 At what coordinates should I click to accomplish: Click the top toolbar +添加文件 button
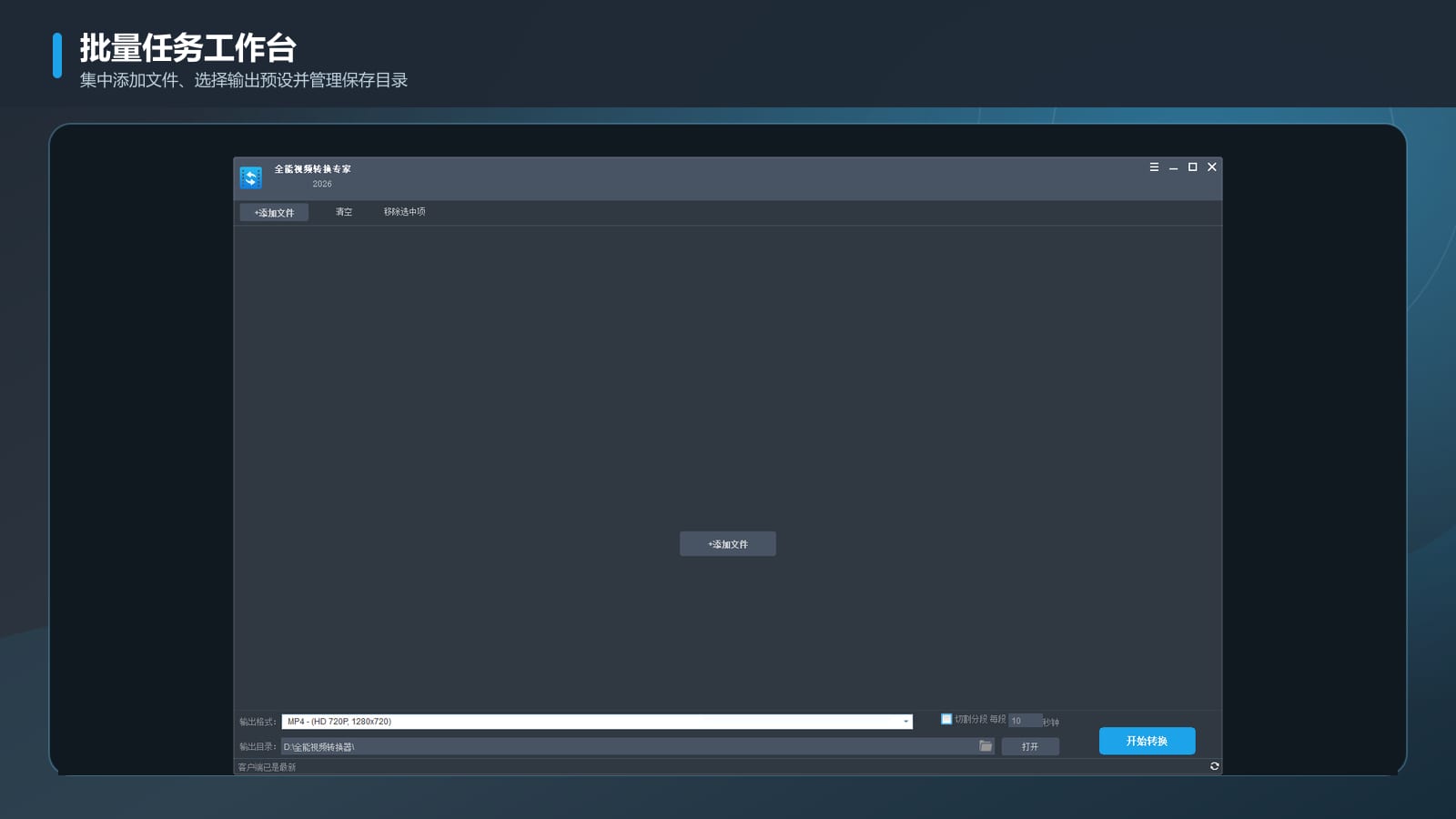pos(274,212)
